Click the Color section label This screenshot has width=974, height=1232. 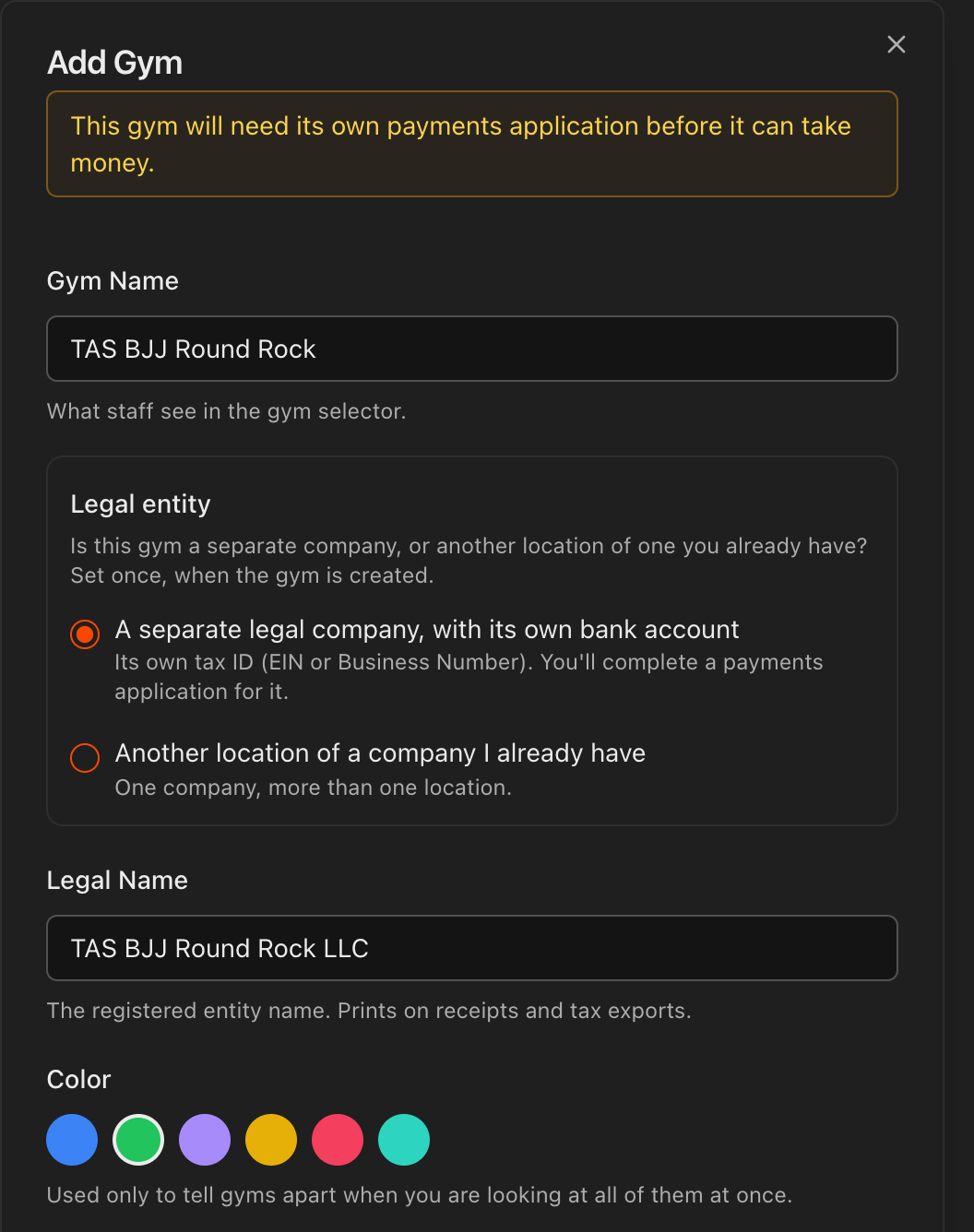click(x=79, y=1080)
